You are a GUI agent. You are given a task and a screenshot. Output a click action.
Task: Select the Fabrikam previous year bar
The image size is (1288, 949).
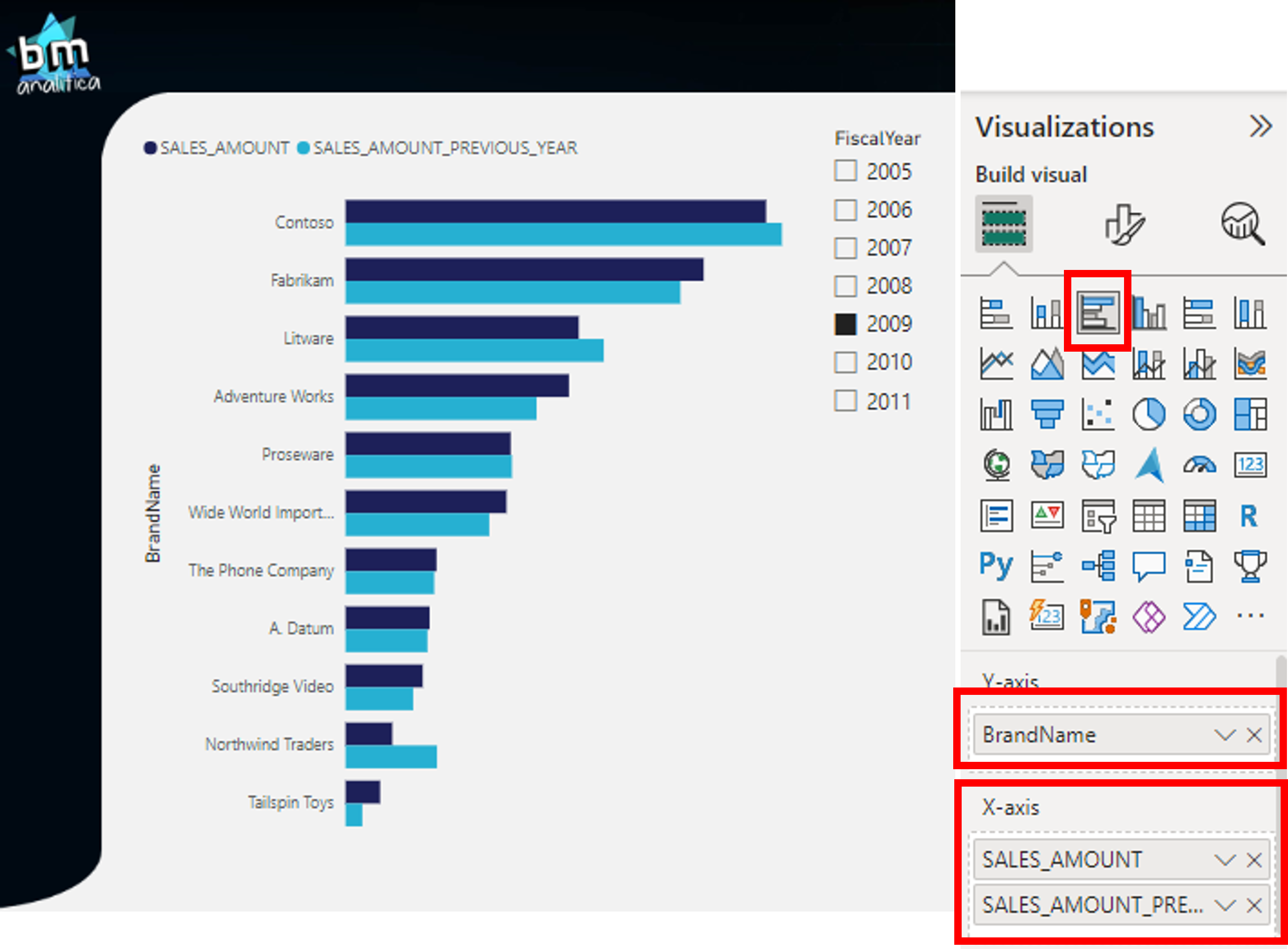[513, 293]
